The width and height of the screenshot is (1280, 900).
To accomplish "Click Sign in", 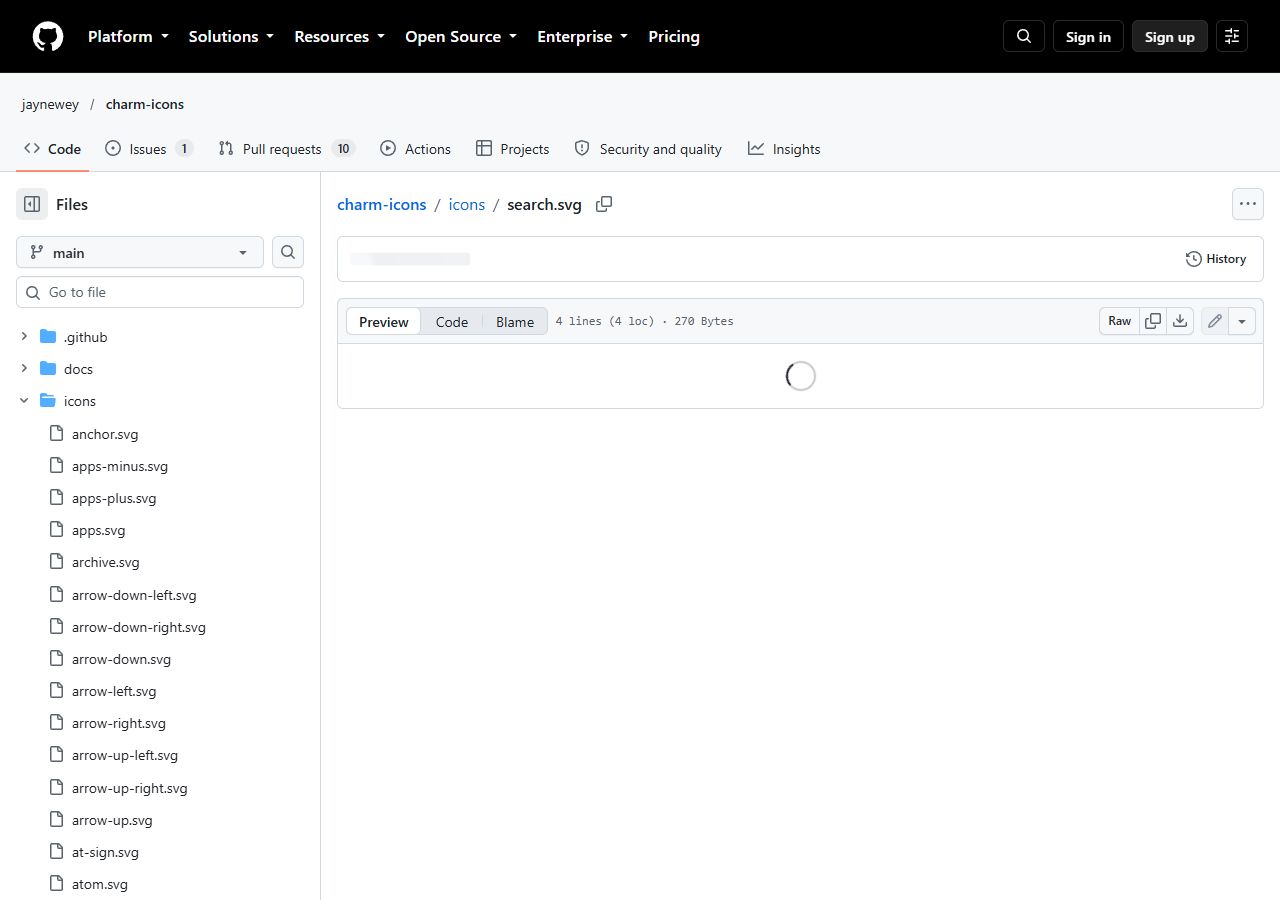I will [x=1088, y=36].
